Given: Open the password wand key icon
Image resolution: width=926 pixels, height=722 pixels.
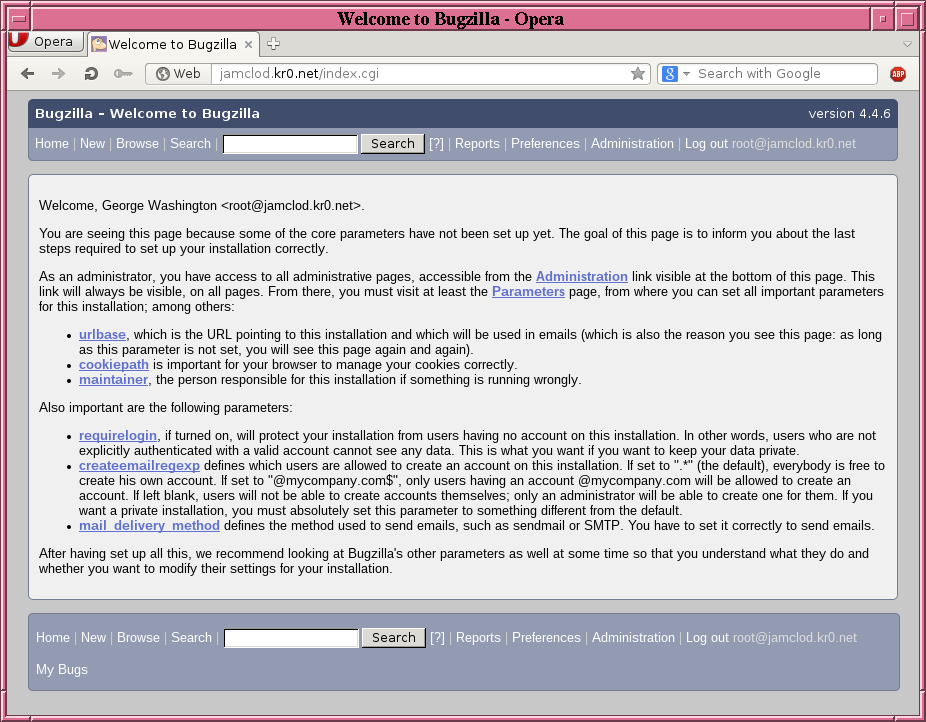Looking at the screenshot, I should tap(123, 74).
